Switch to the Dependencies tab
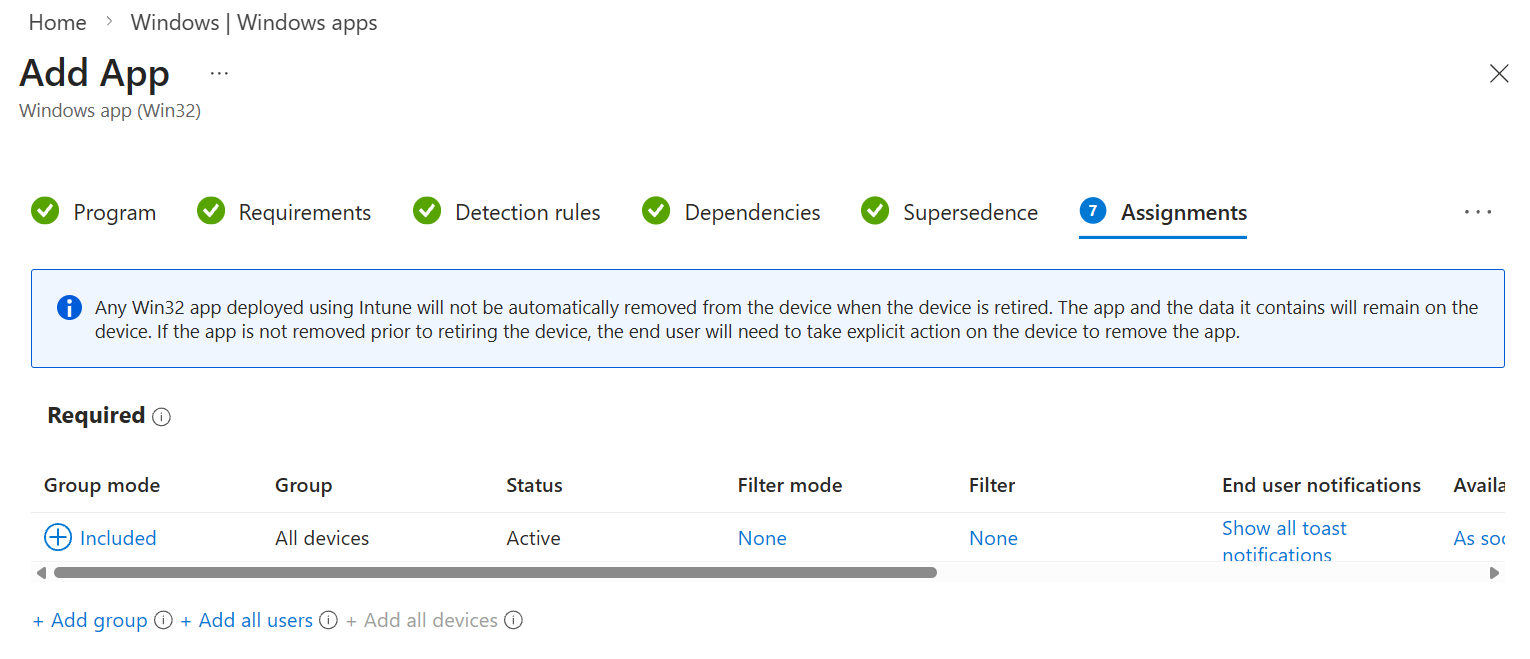Screen dimensions: 1530x659 [x=752, y=212]
